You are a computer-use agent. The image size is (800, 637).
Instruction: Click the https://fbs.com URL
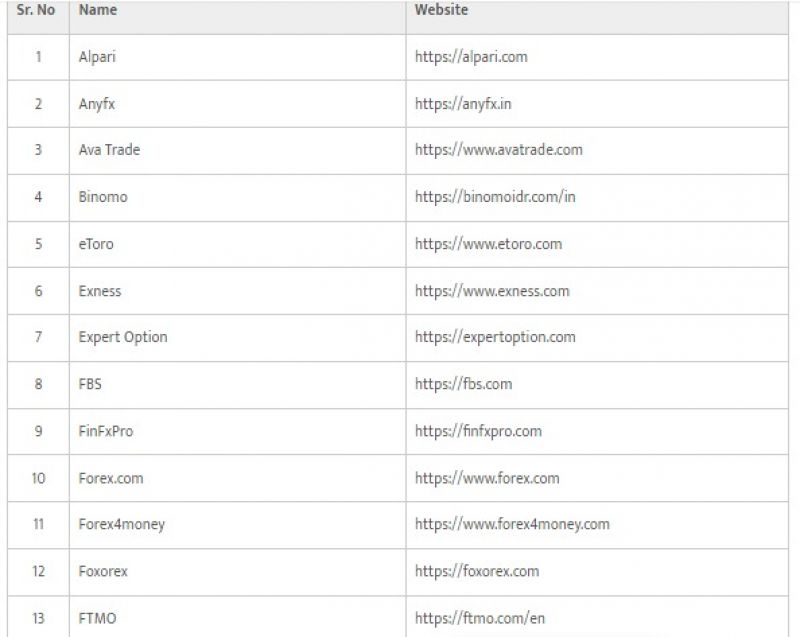tap(463, 384)
